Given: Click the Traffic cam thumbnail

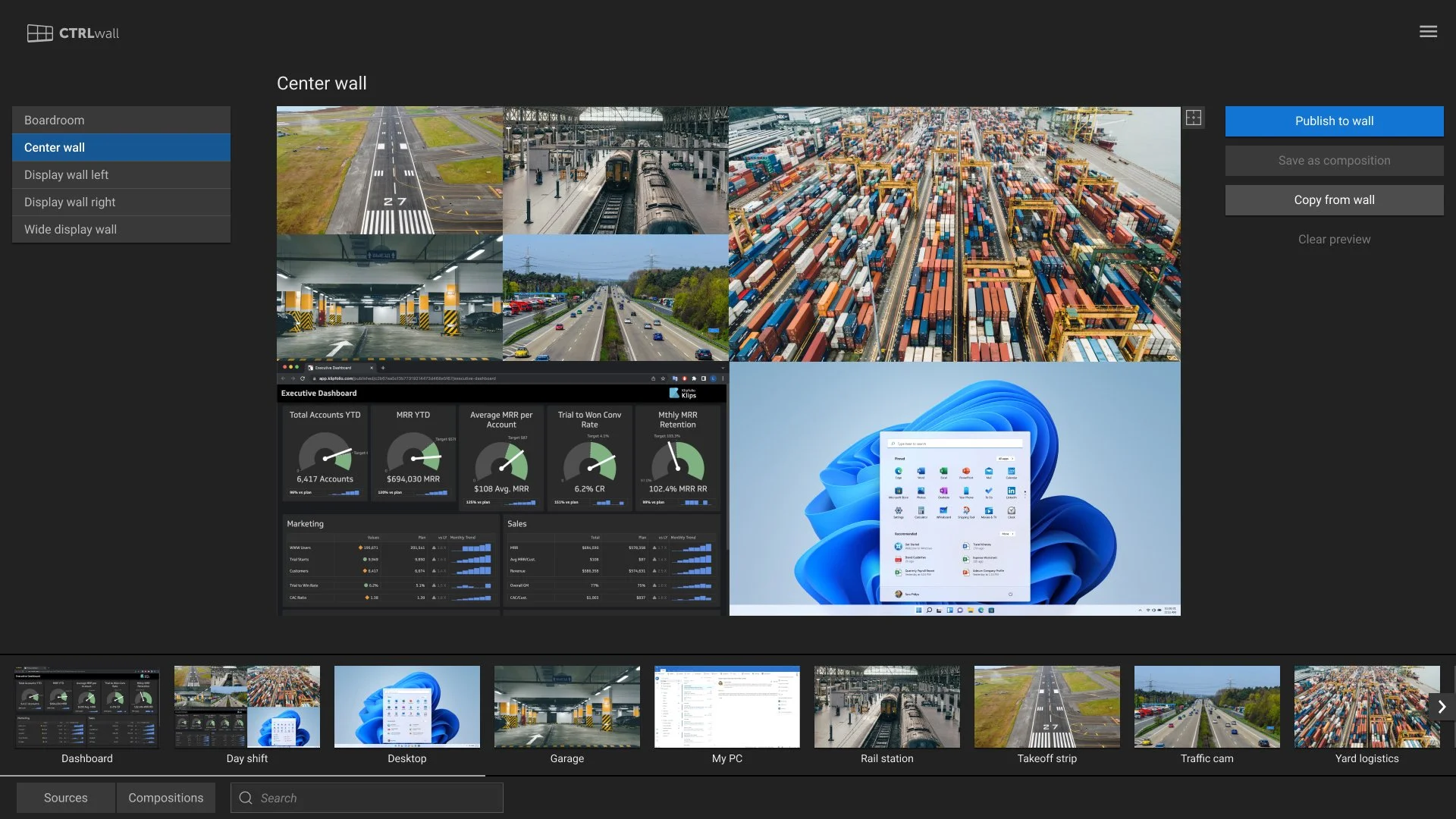Looking at the screenshot, I should (1207, 707).
